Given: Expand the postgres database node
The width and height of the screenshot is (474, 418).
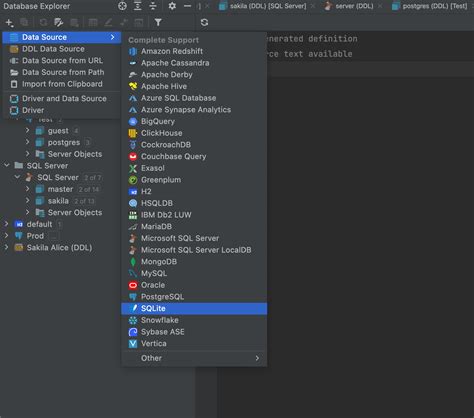Looking at the screenshot, I should pyautogui.click(x=27, y=142).
